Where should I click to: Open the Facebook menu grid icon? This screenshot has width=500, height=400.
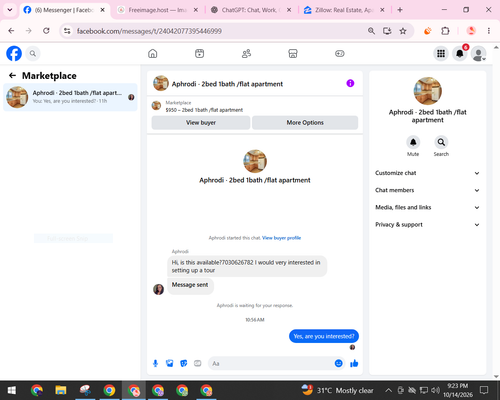point(441,53)
